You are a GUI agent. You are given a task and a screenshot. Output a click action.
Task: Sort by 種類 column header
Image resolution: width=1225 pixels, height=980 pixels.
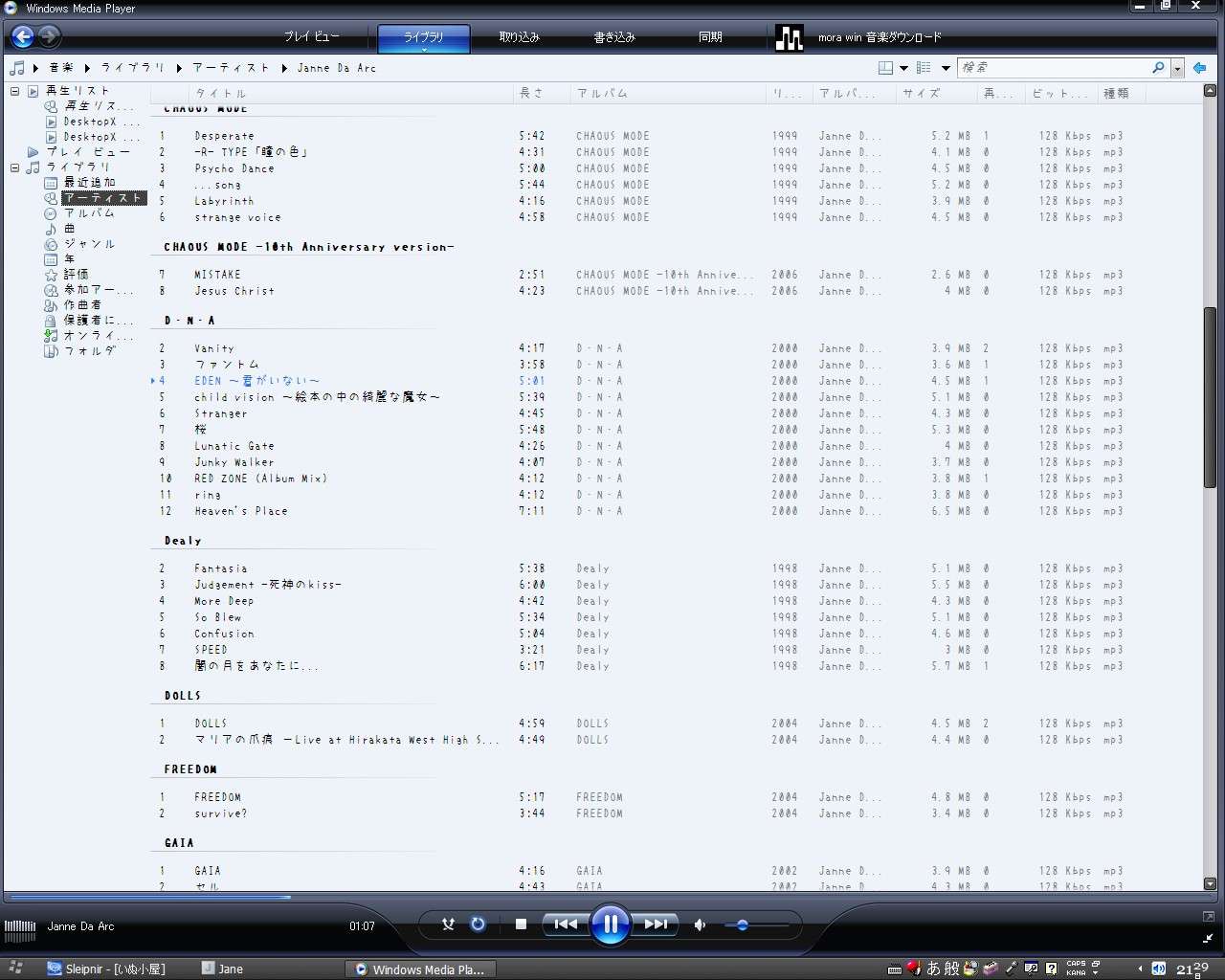[x=1121, y=93]
